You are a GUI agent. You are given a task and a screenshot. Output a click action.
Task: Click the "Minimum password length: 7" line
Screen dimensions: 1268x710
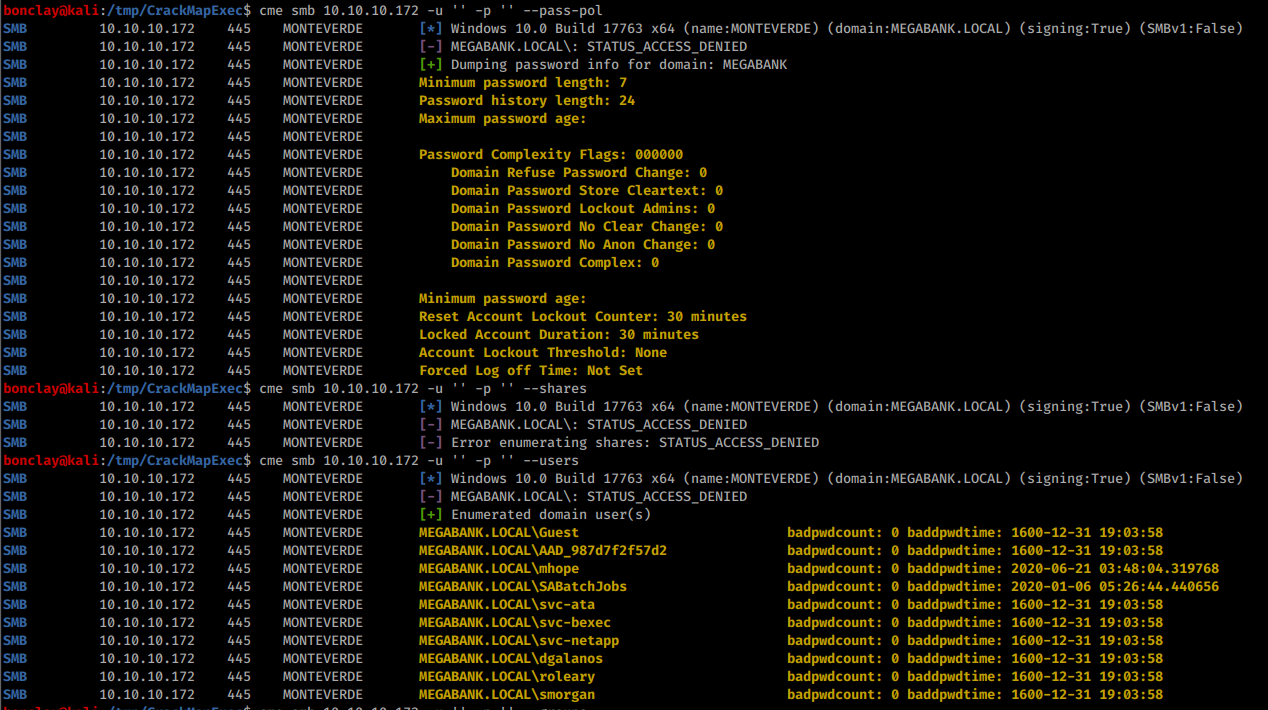pos(522,83)
